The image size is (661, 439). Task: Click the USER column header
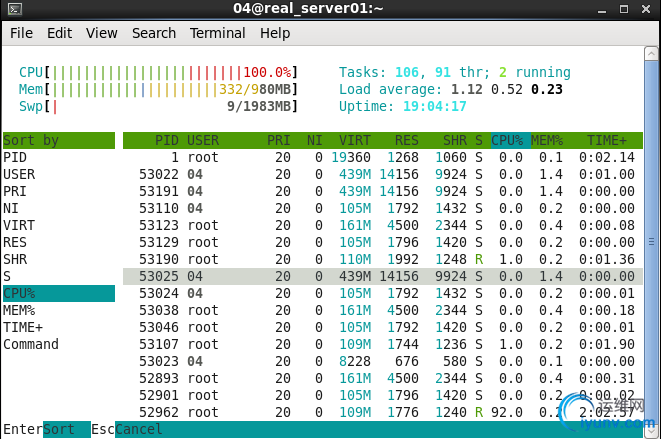pos(203,140)
